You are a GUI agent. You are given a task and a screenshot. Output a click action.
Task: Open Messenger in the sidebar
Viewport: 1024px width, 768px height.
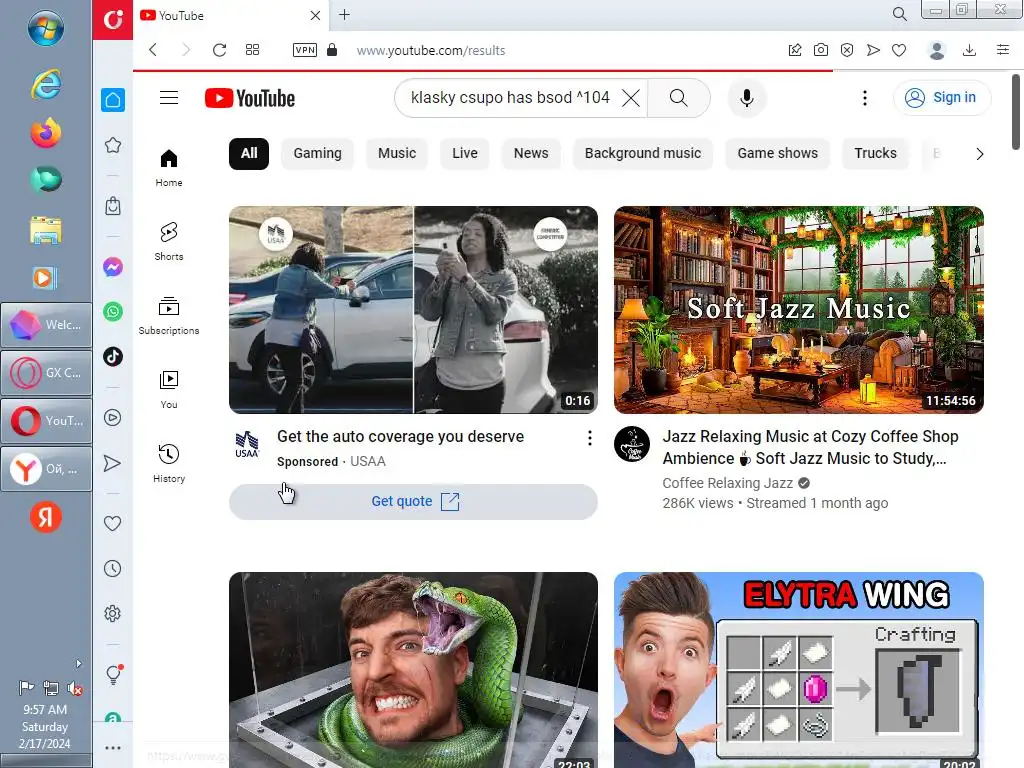pyautogui.click(x=113, y=267)
